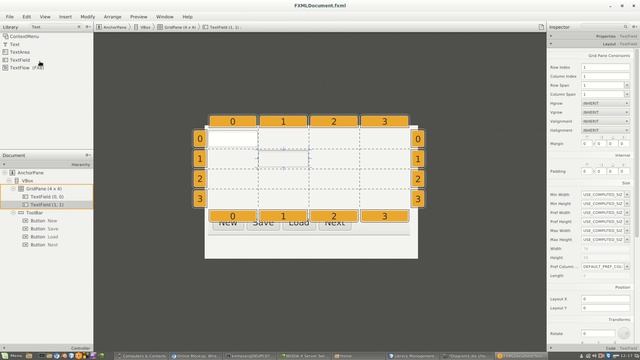Click the Column Index input field
The height and width of the screenshot is (360, 640).
[x=605, y=76]
